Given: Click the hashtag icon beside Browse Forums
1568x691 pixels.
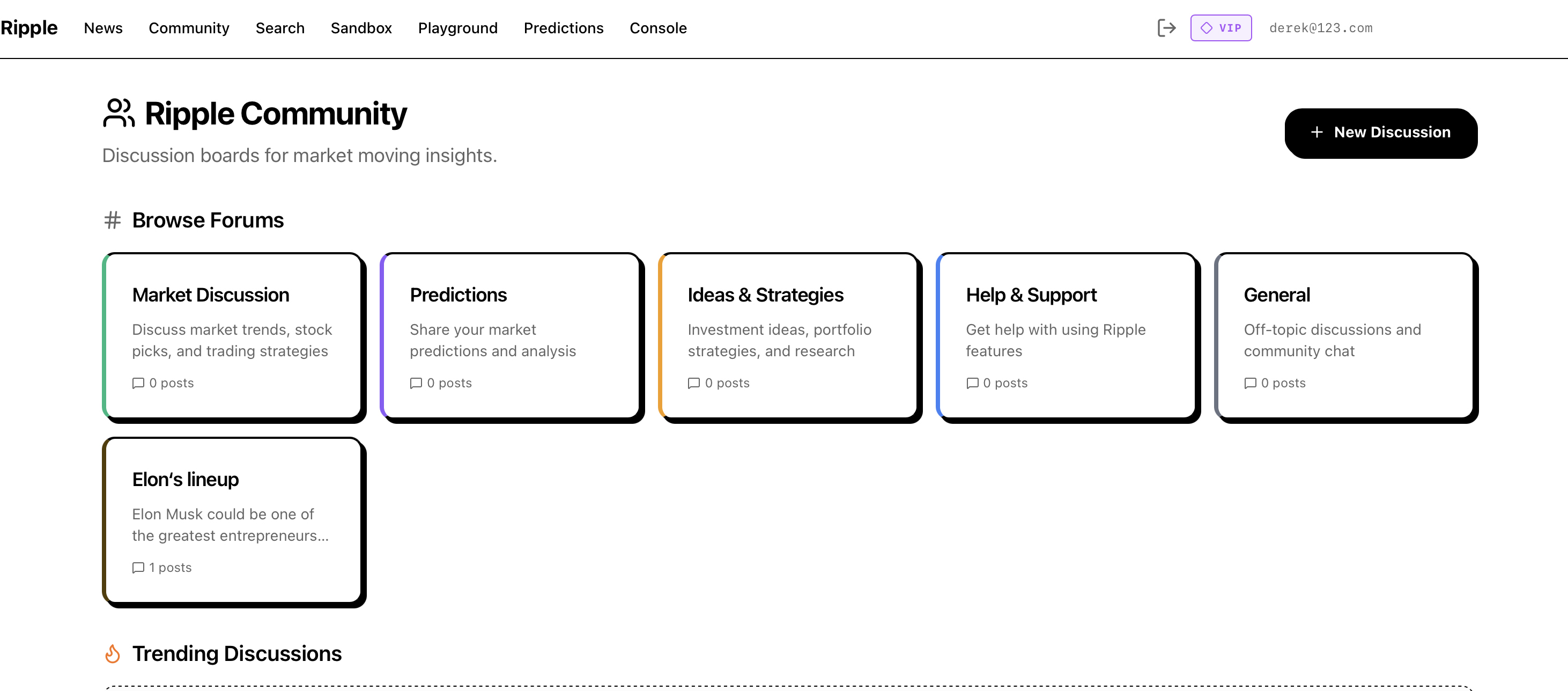Looking at the screenshot, I should 112,220.
